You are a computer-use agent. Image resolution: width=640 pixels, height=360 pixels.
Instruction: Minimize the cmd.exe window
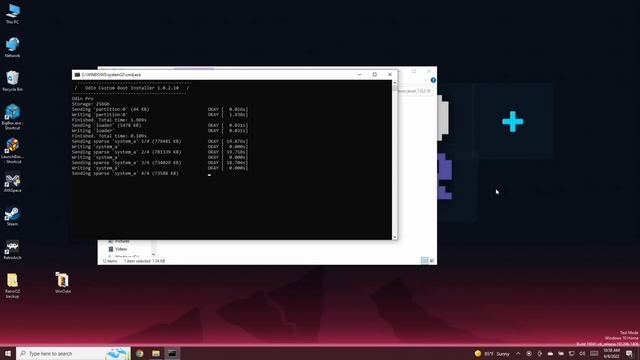tap(360, 75)
